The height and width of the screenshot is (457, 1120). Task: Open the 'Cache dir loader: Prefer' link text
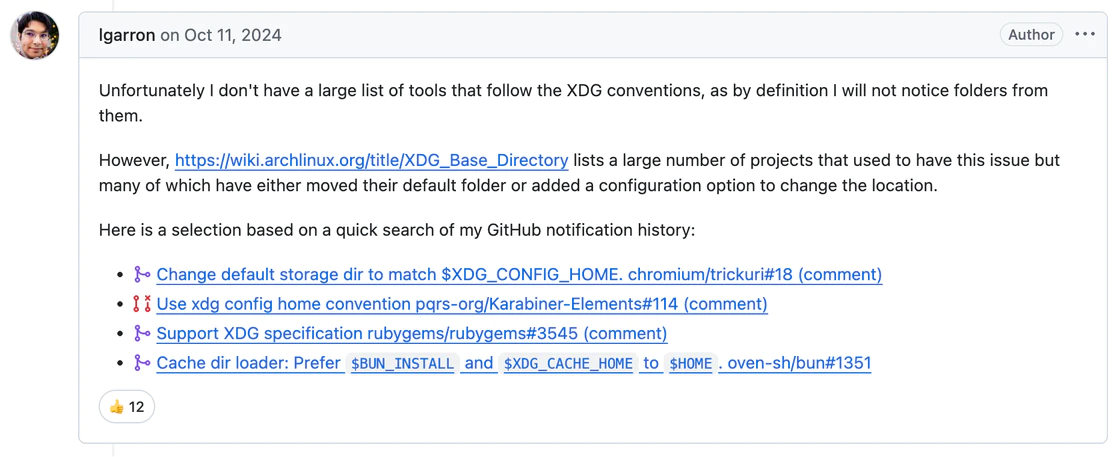(x=248, y=363)
